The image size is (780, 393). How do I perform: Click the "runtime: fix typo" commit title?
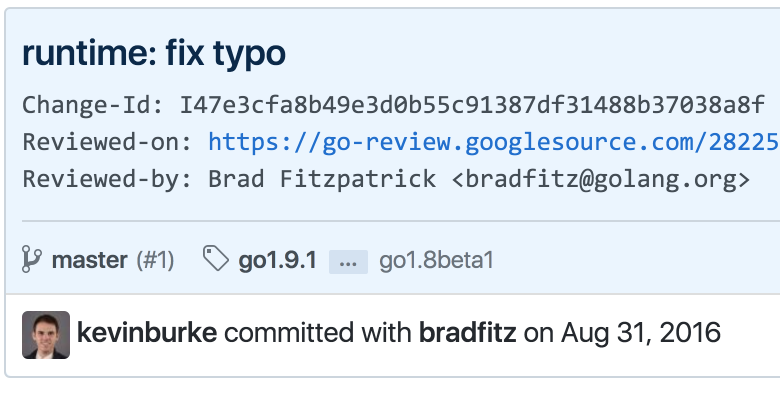[154, 53]
